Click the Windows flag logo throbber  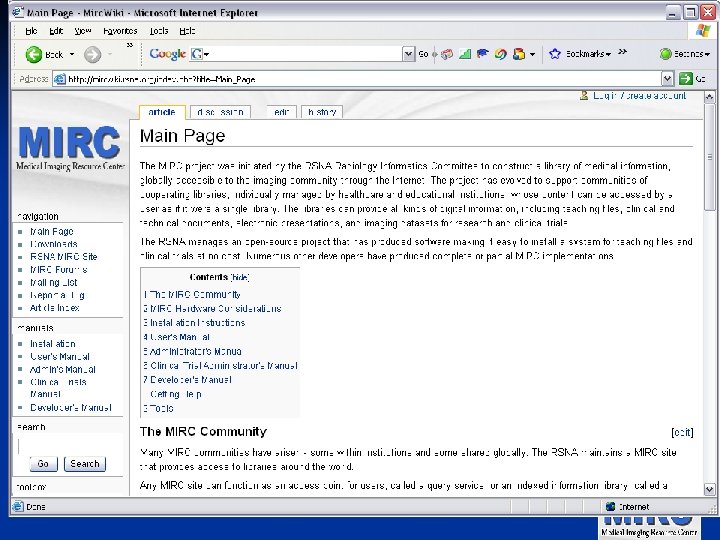(x=702, y=31)
